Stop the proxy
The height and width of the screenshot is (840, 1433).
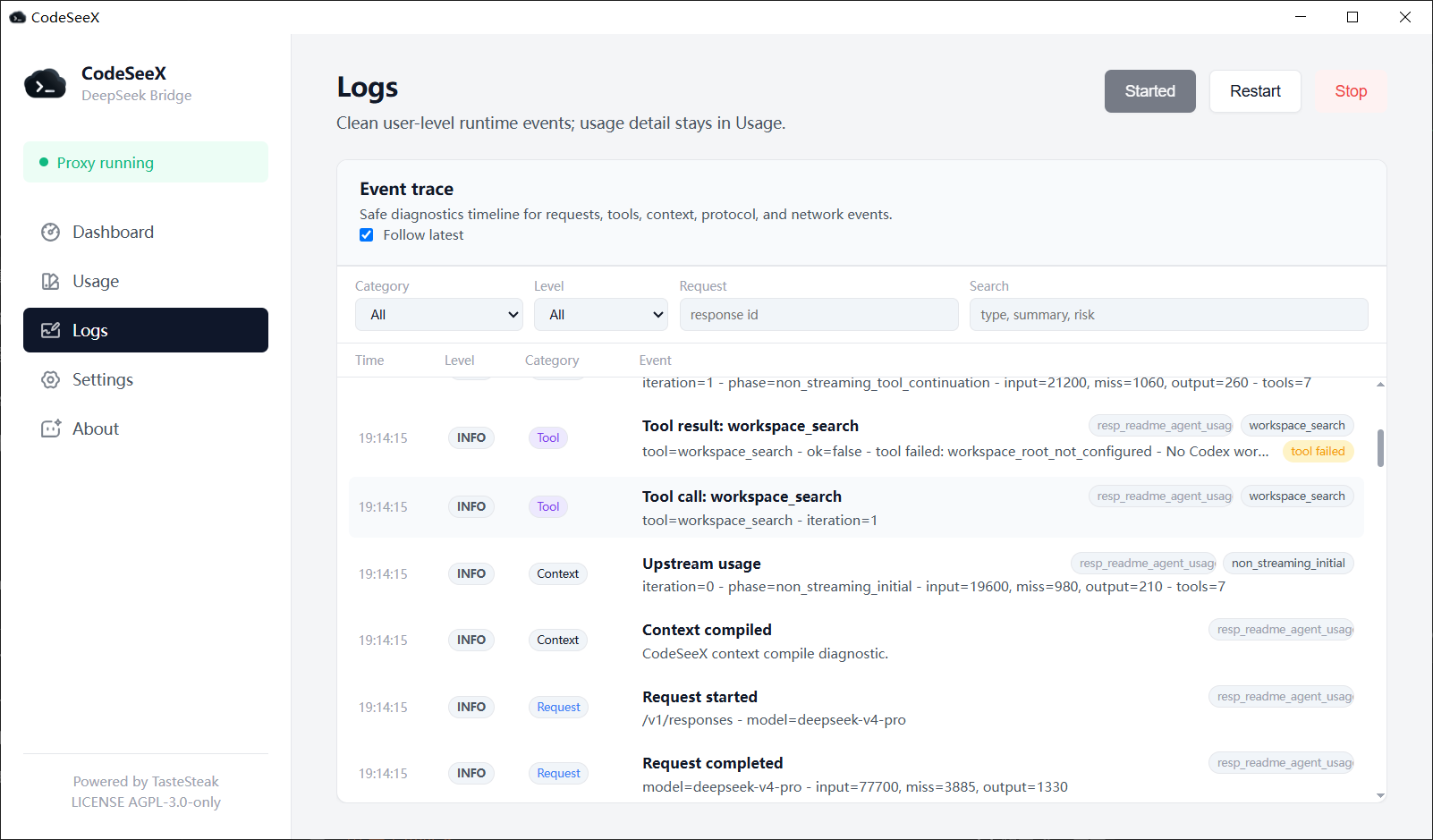(1351, 91)
